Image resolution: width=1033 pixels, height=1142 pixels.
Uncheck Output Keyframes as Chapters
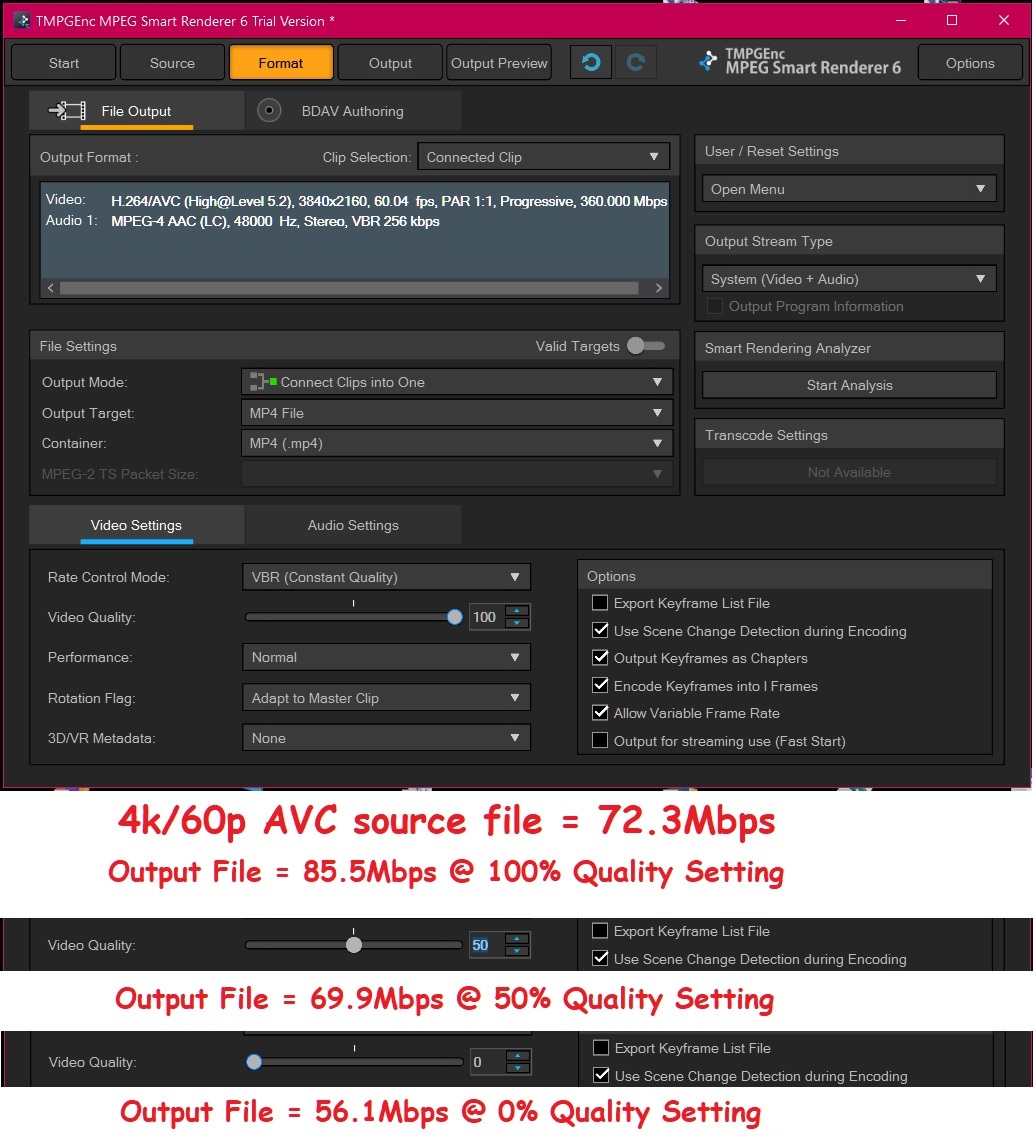click(x=600, y=658)
